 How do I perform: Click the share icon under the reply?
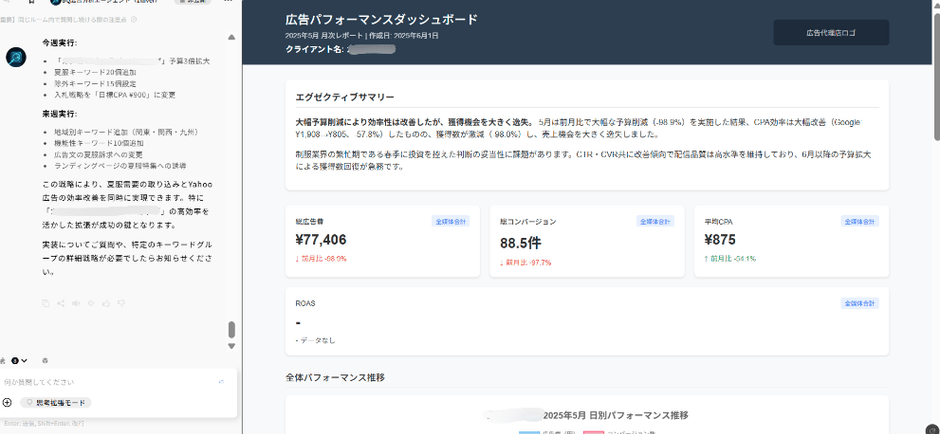(x=61, y=303)
